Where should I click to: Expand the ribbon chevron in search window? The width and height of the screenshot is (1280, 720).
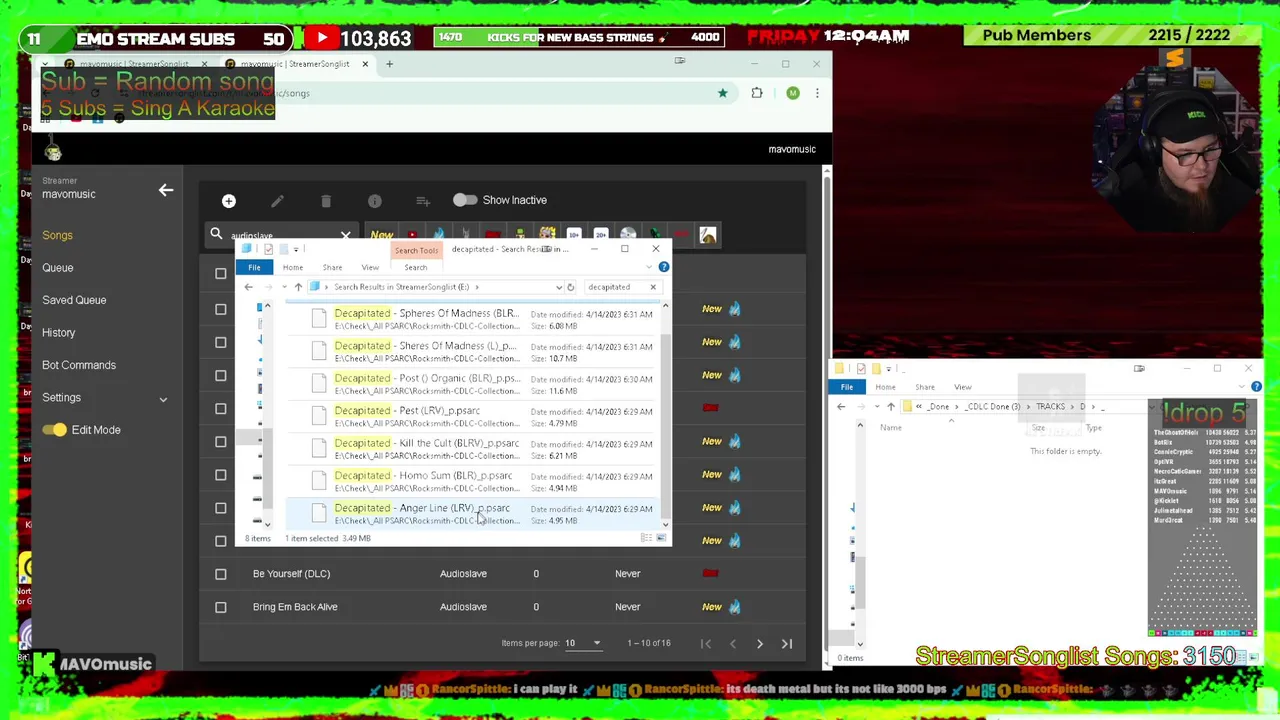[x=649, y=267]
